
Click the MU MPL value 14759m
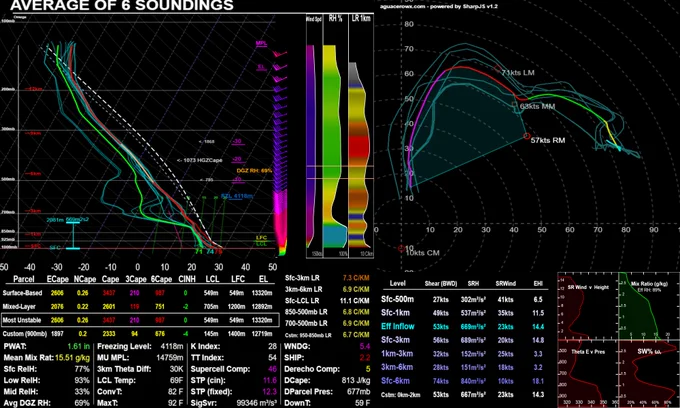pos(170,358)
